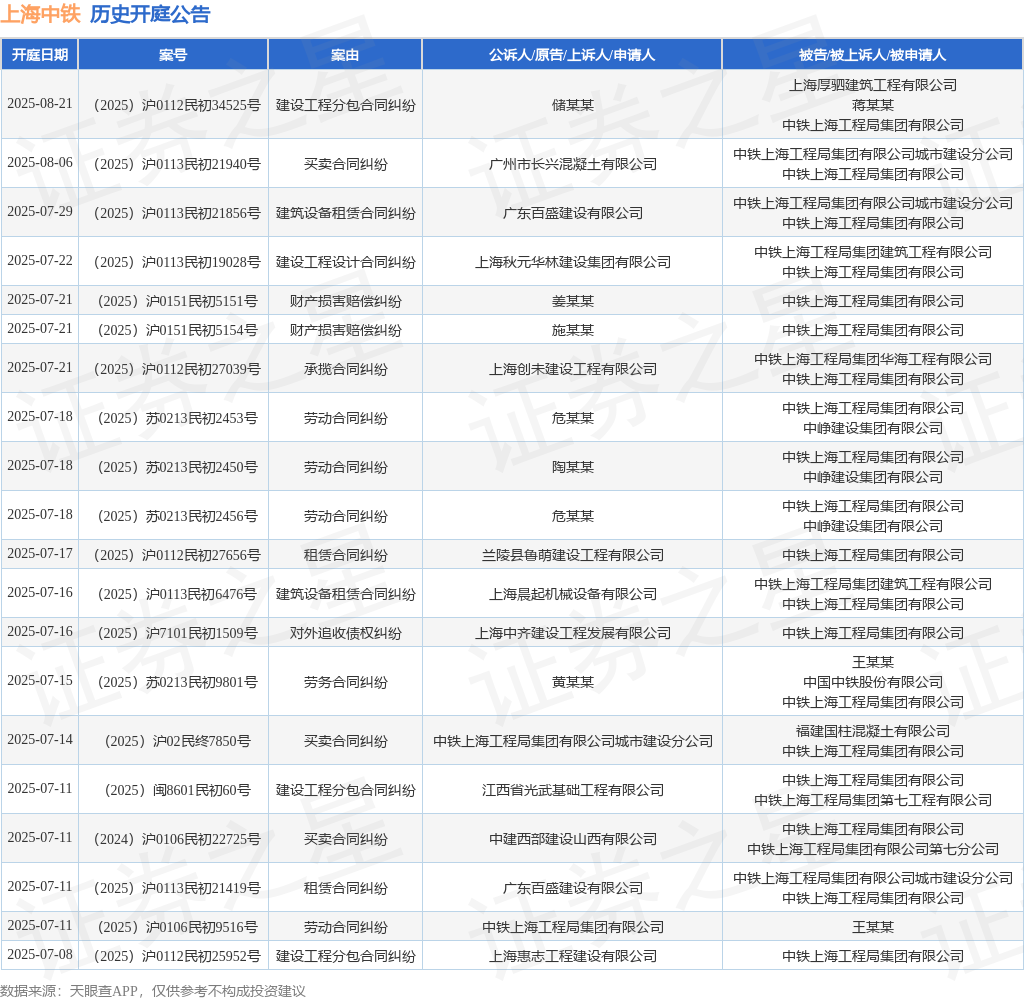Click defendant 中铁上海工程局集团有限公司第七分公司
The image size is (1024, 1000).
[x=872, y=849]
